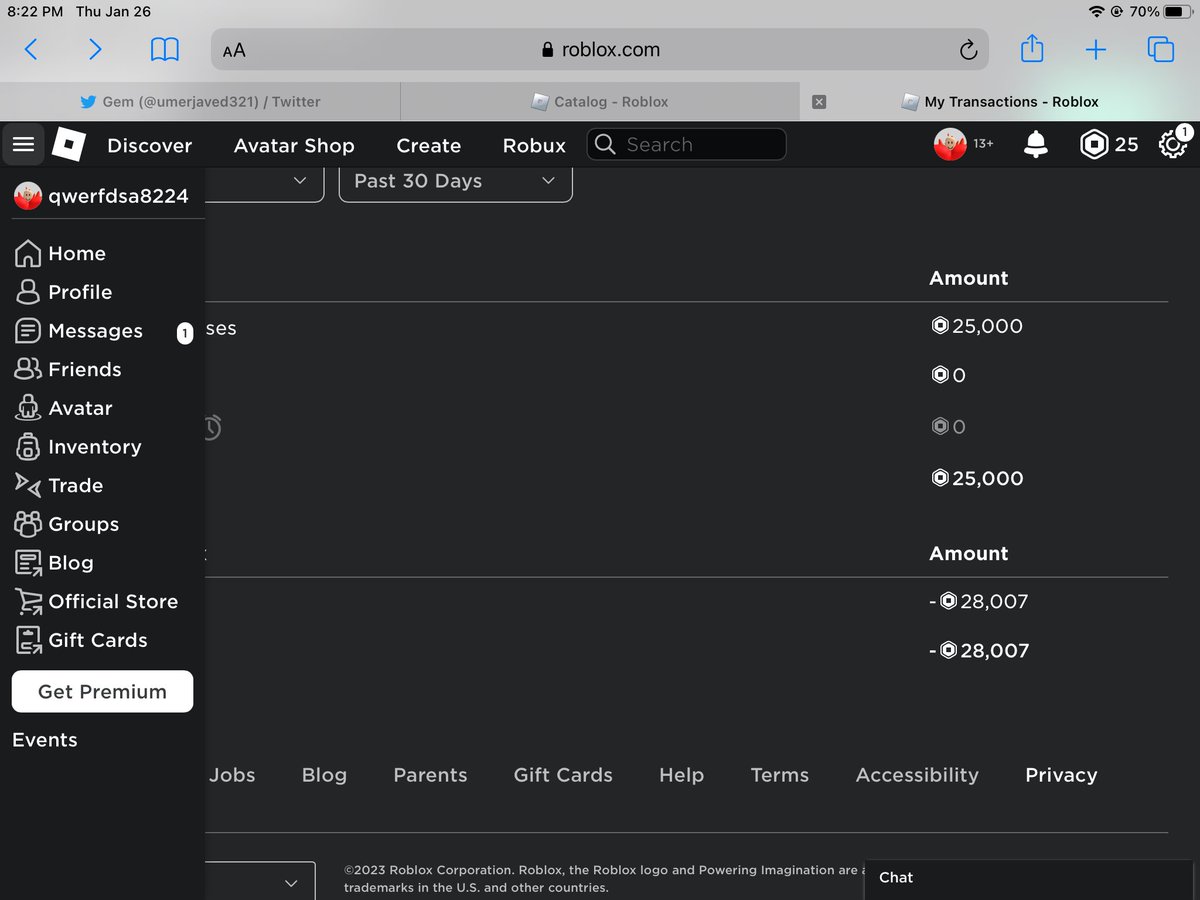1200x900 pixels.
Task: Open the Accessibility footer link
Action: [x=917, y=775]
